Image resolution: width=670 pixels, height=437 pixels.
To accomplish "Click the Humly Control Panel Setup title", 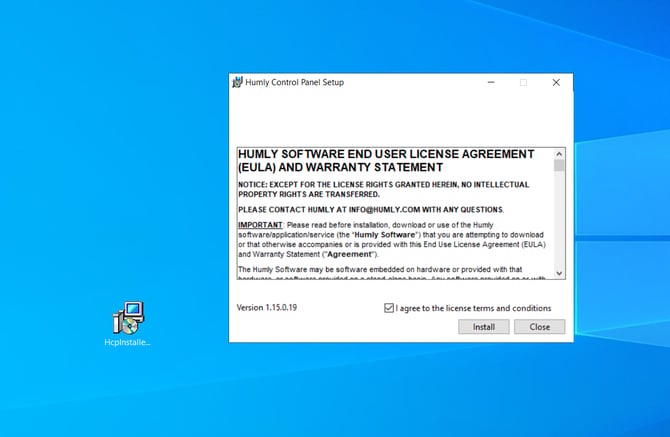I will (x=294, y=82).
